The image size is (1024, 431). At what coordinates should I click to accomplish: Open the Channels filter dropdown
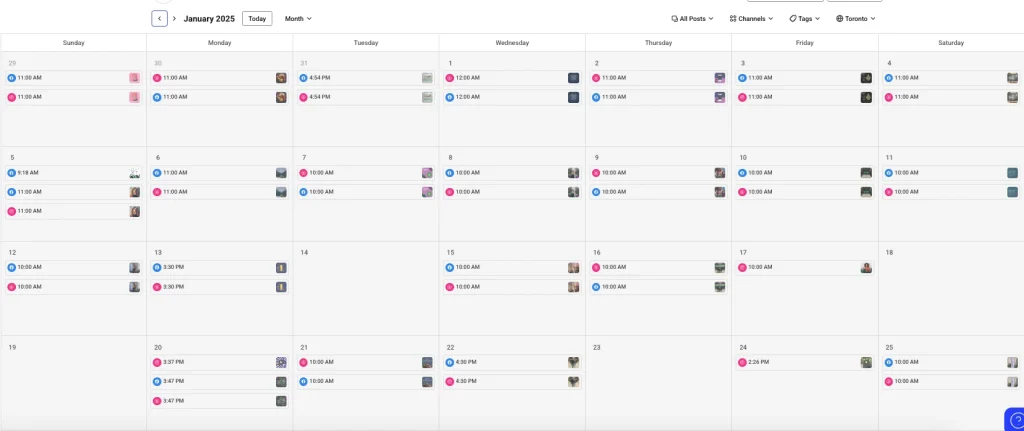751,18
